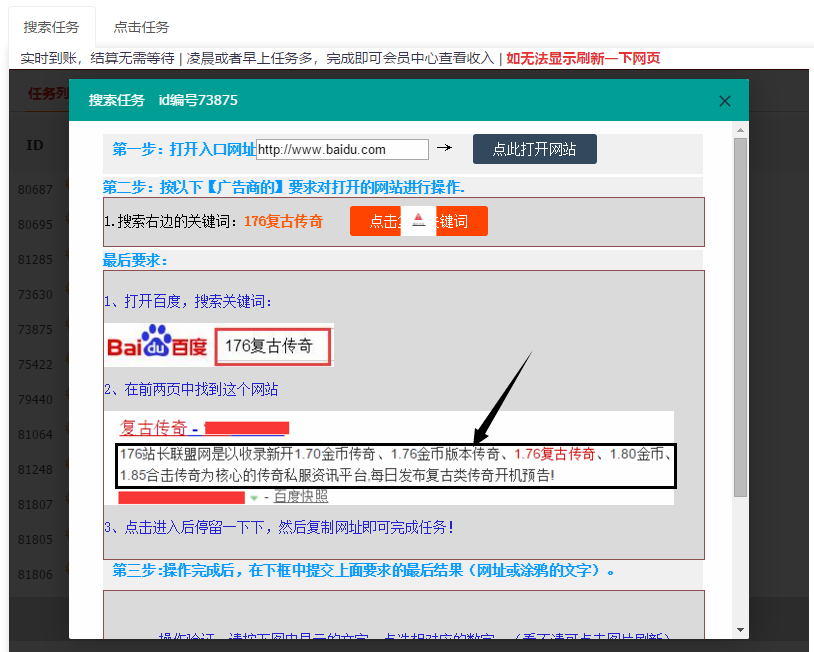The height and width of the screenshot is (652, 814).
Task: Click the 176站长联盟网 result description text
Action: click(396, 465)
